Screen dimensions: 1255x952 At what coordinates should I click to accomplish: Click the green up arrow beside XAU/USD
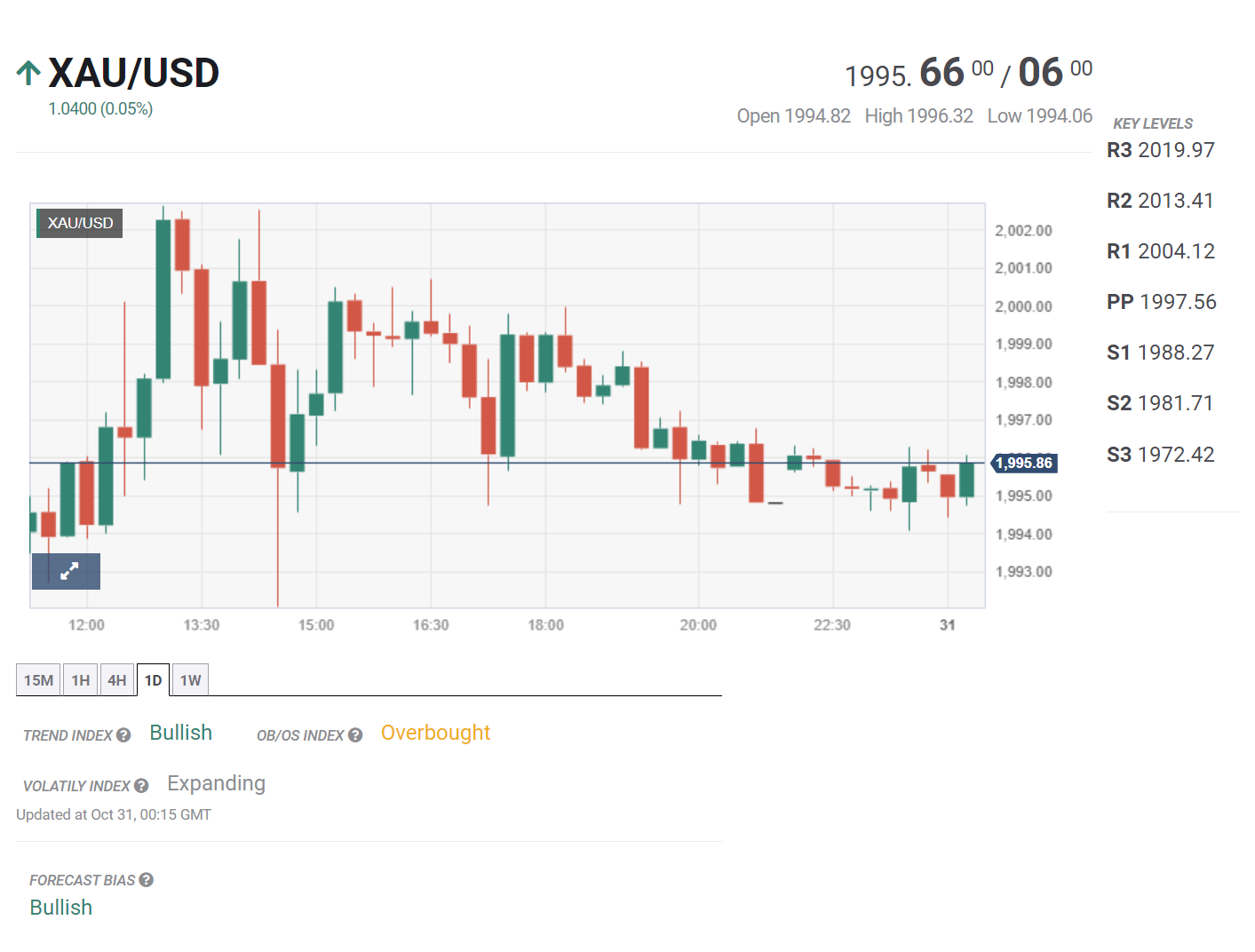(28, 73)
